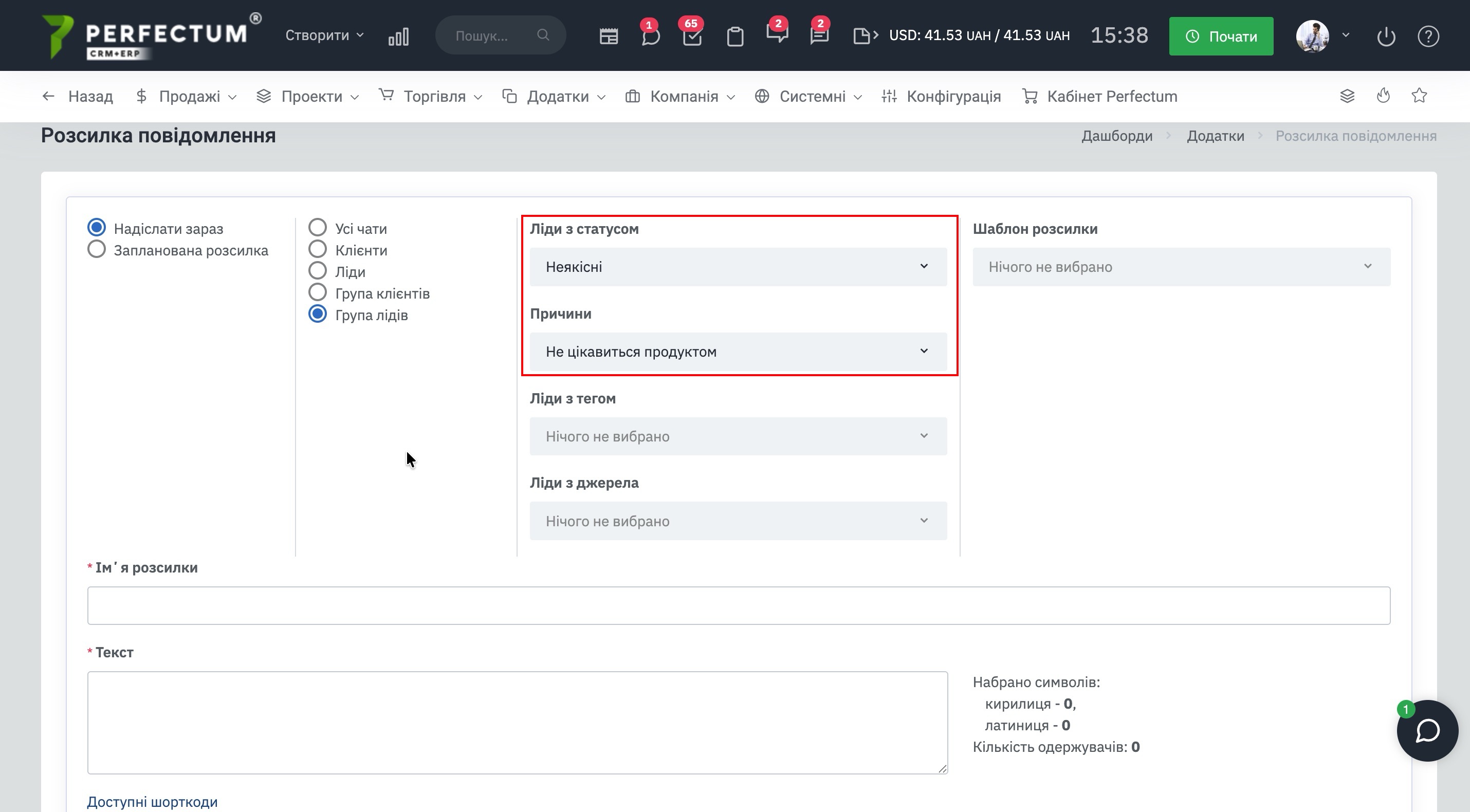
Task: Click the flame icon in navigation bar
Action: pos(1383,96)
